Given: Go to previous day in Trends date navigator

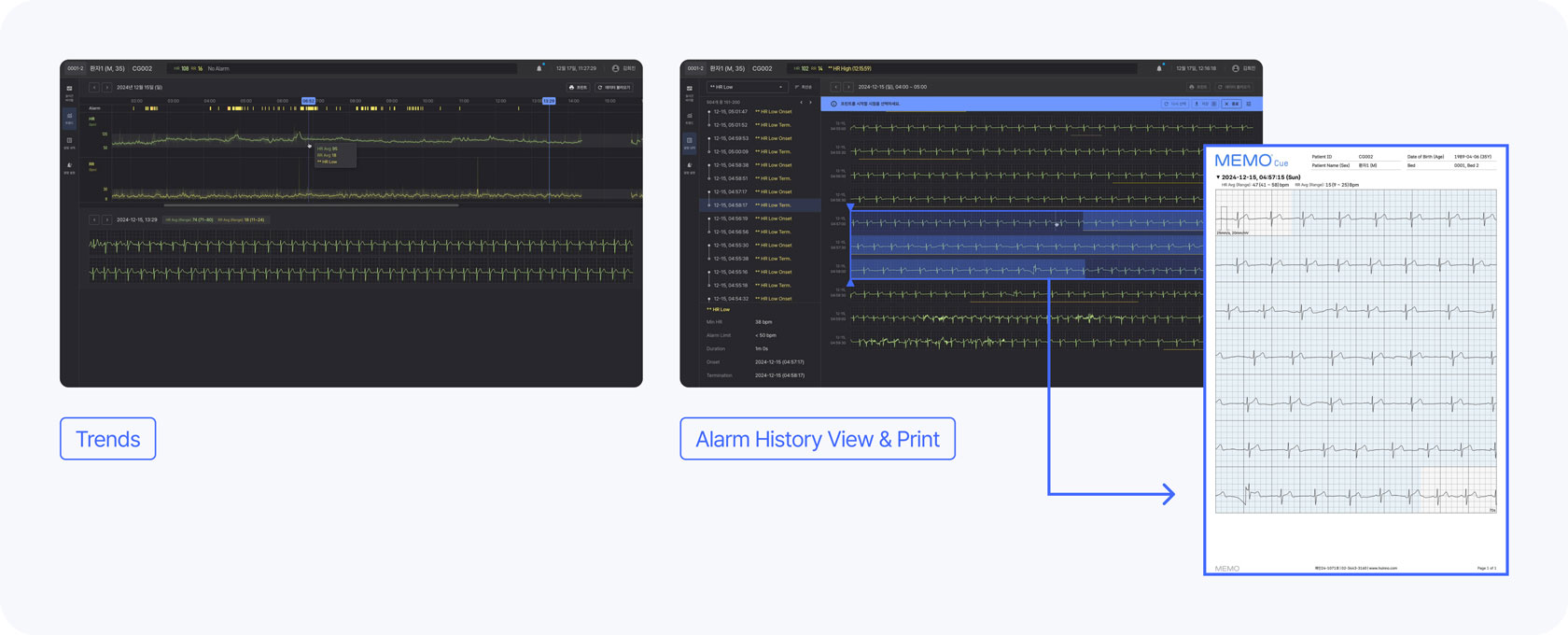Looking at the screenshot, I should [x=93, y=87].
